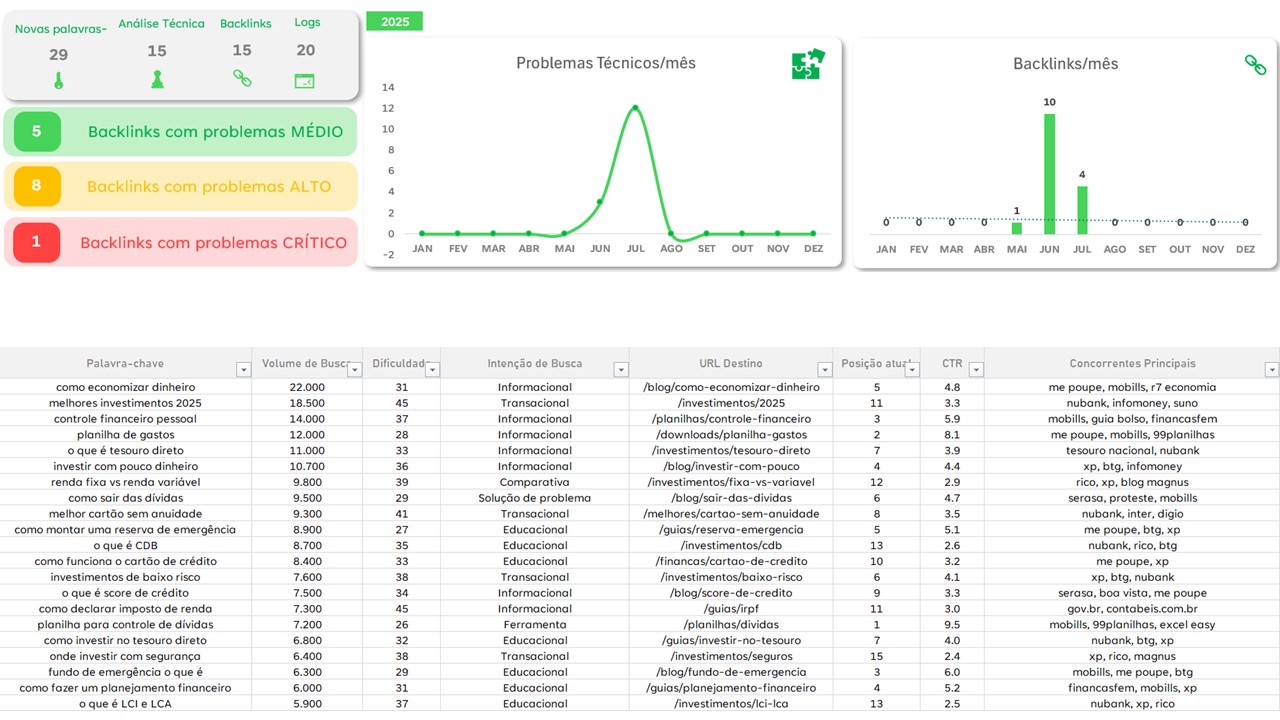Click the JUN bar labeled 10 in Backlinks chart
1280x720 pixels.
[1049, 174]
